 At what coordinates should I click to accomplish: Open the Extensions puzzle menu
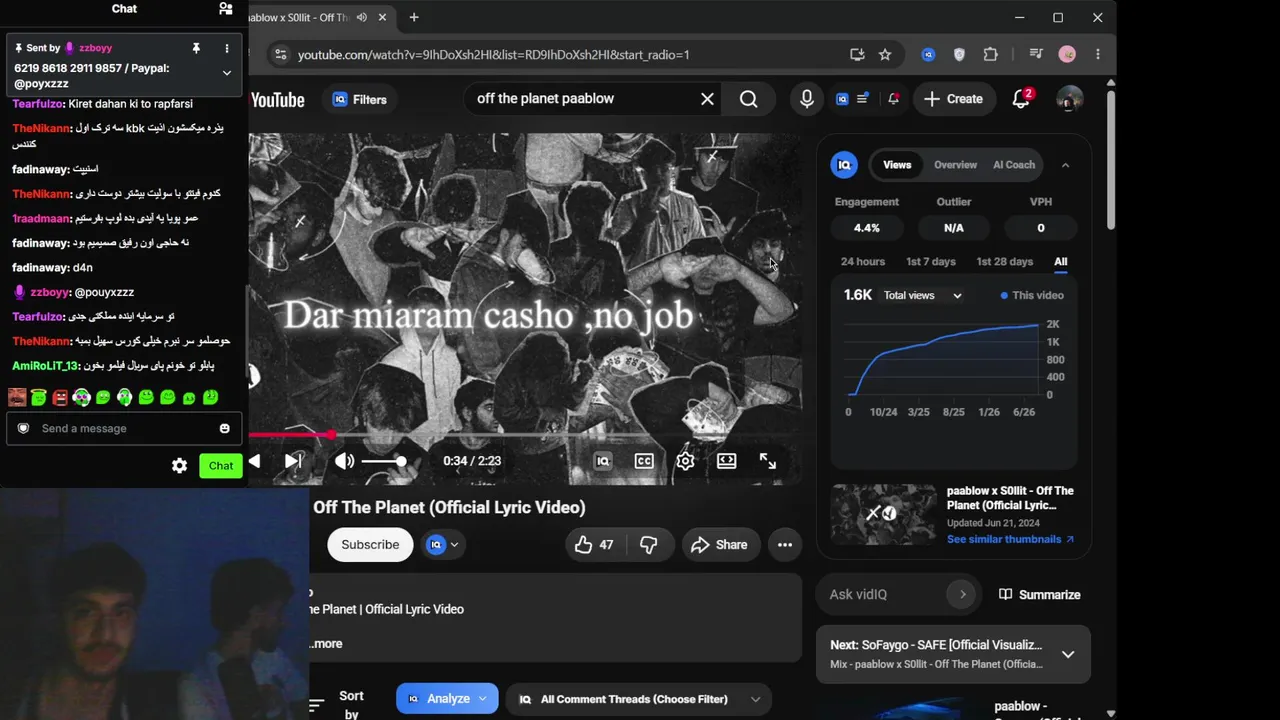coord(991,55)
